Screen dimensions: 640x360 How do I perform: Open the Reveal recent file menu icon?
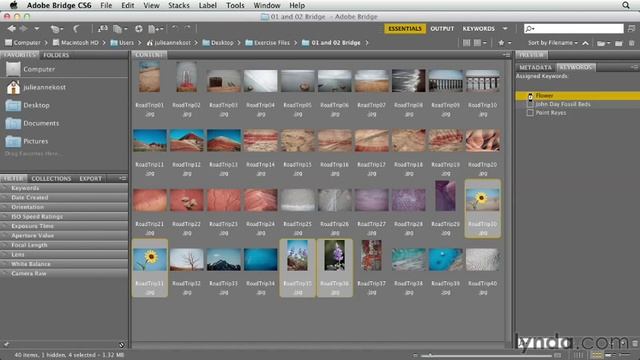click(x=56, y=29)
